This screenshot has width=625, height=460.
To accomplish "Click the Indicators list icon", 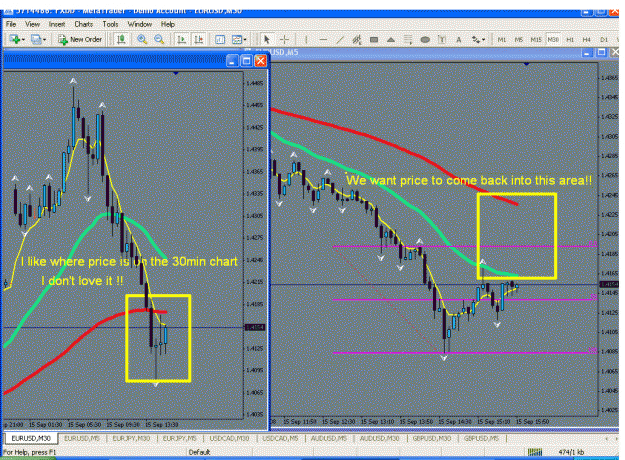I will [220, 39].
